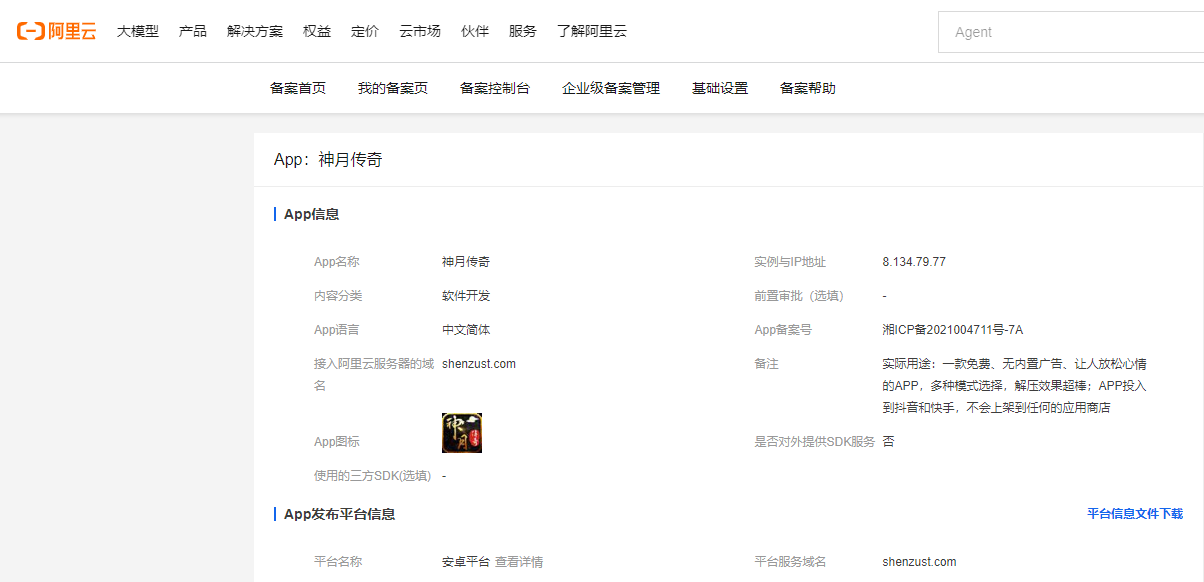Open the 伙伴 menu

475,31
